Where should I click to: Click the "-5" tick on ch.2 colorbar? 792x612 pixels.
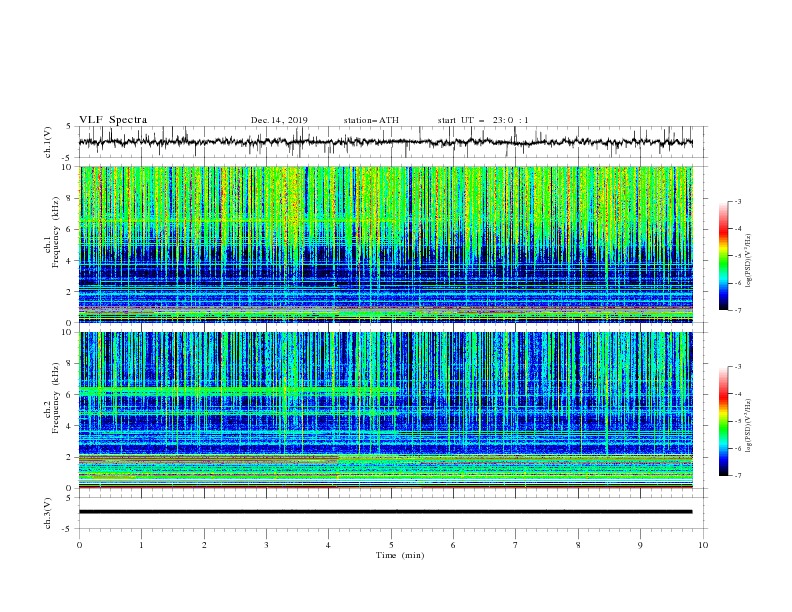(x=737, y=421)
